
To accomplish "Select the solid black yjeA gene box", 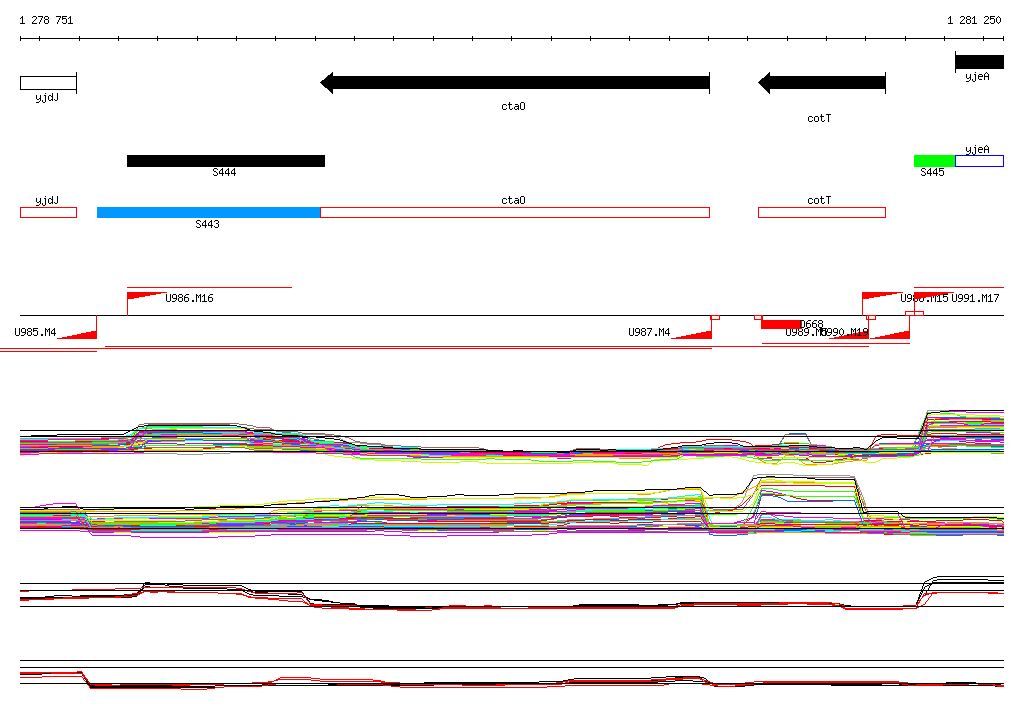I will coord(979,62).
